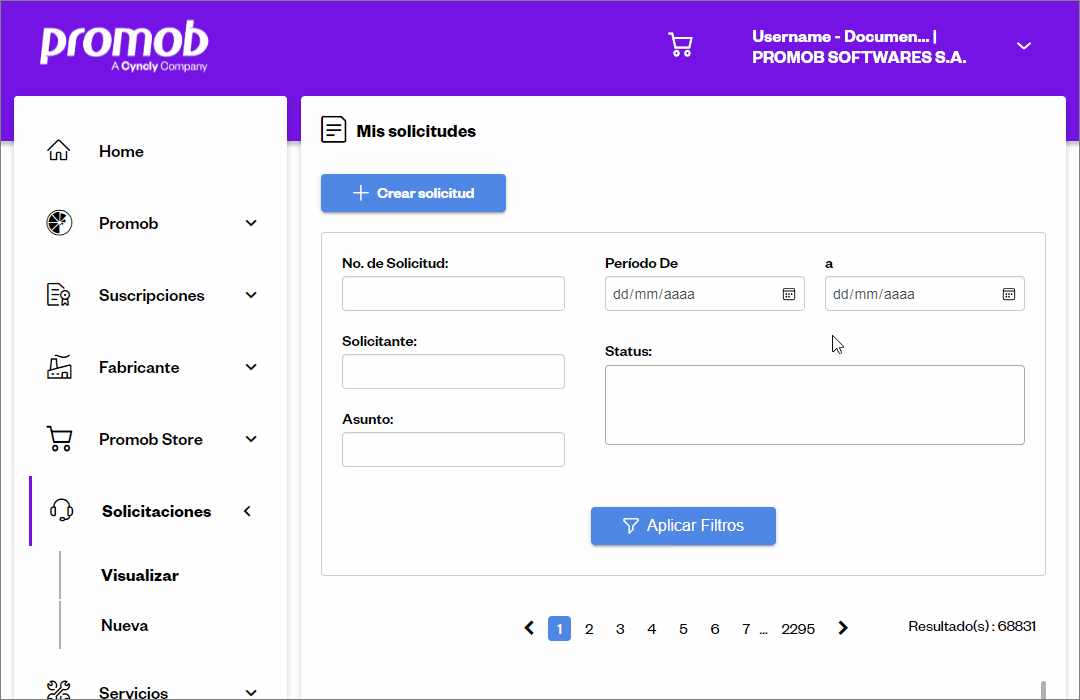Image resolution: width=1080 pixels, height=700 pixels.
Task: Click the Status selection box
Action: click(815, 405)
